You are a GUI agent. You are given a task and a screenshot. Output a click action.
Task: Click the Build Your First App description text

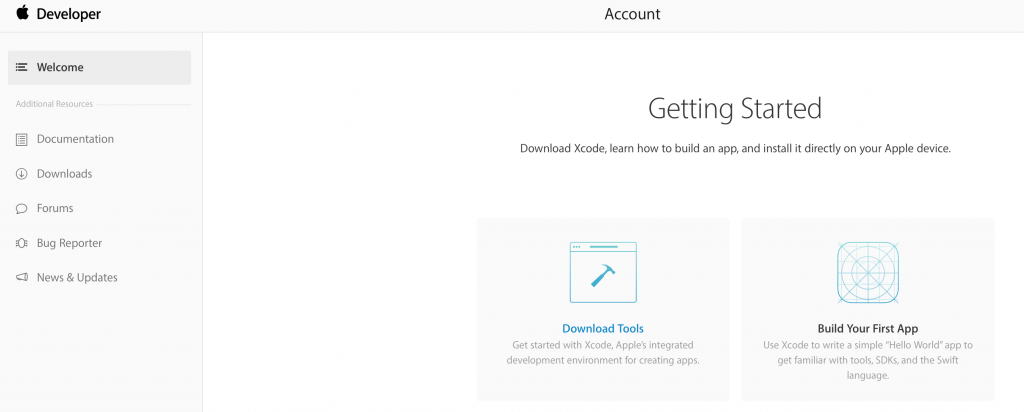click(868, 360)
